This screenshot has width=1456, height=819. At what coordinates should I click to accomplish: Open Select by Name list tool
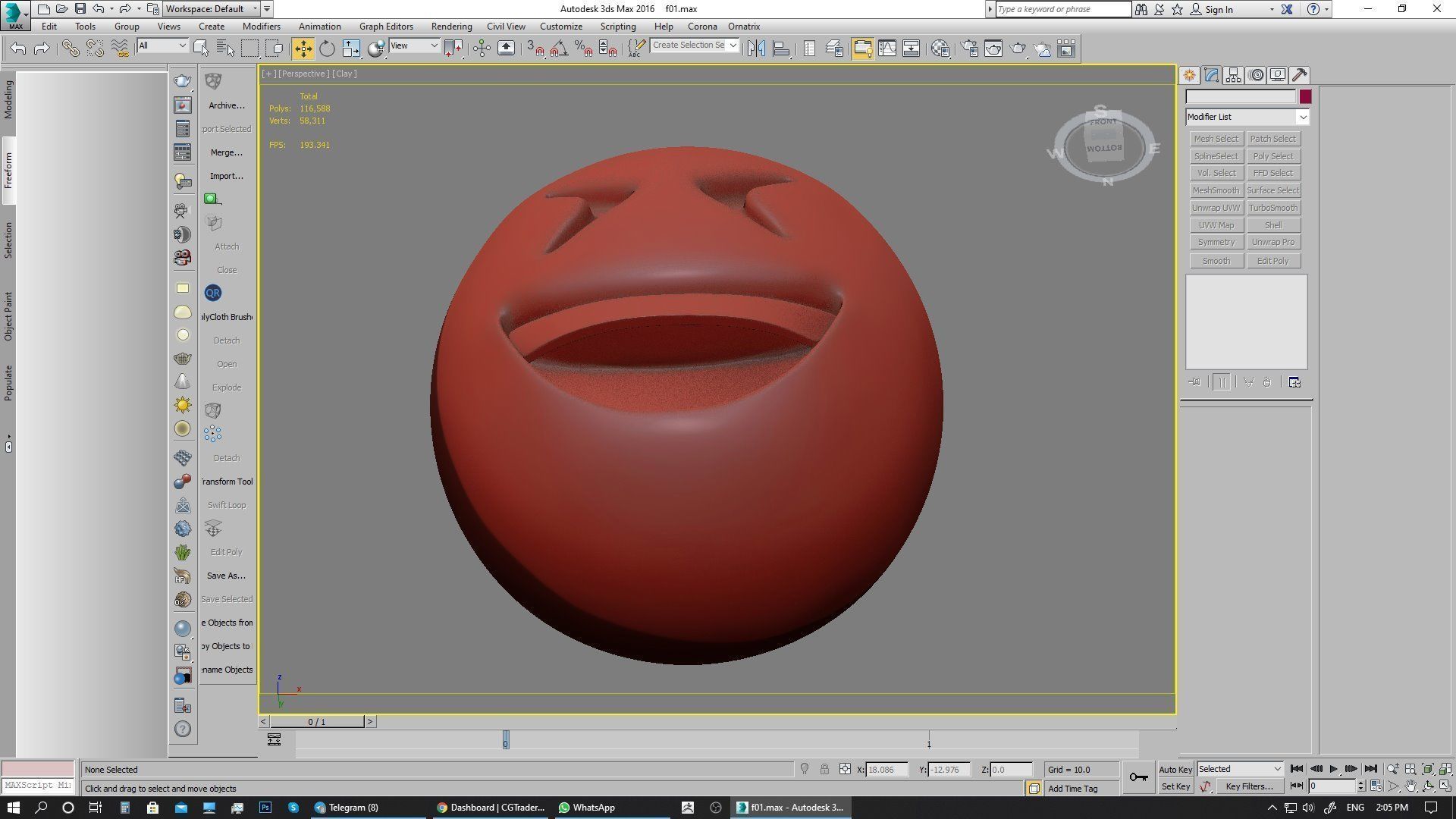pos(225,49)
